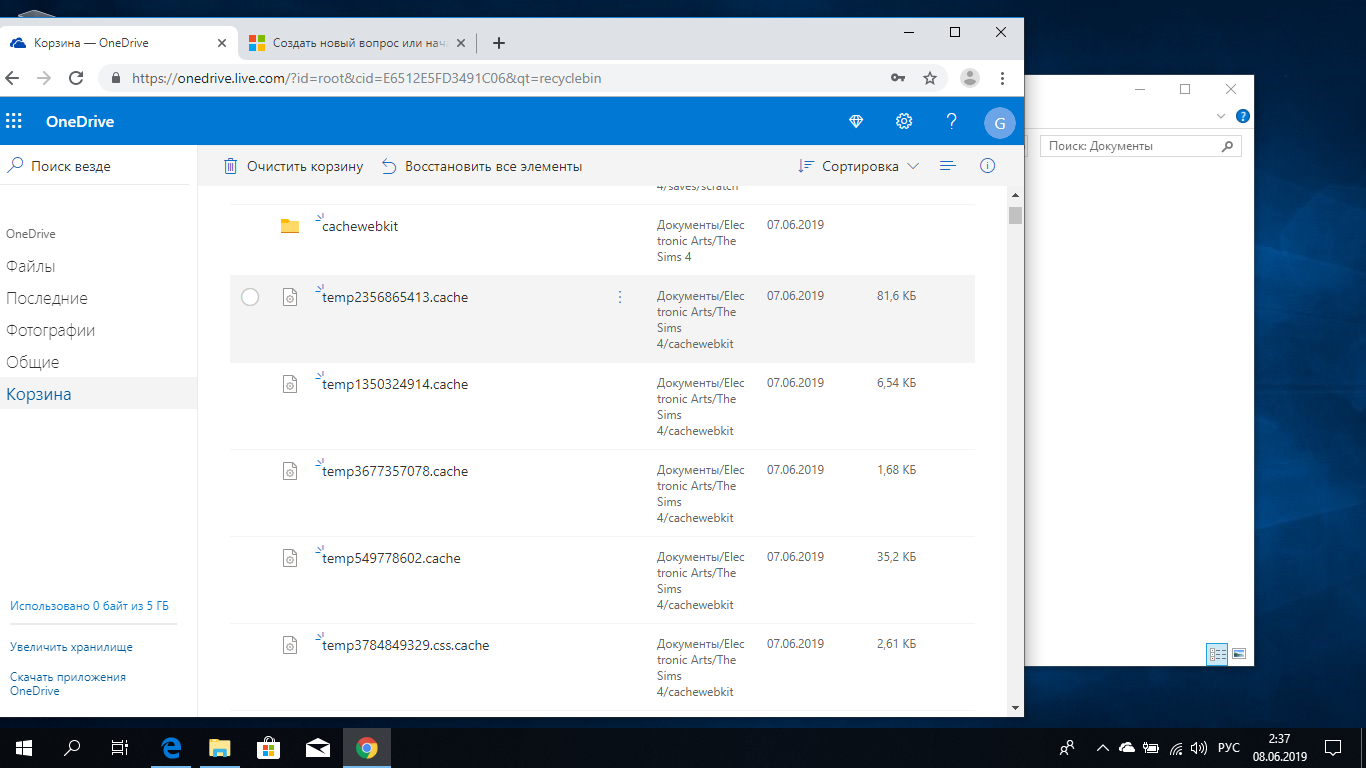Viewport: 1366px width, 768px height.
Task: Open Увеличить хранилище link
Action: tap(71, 647)
